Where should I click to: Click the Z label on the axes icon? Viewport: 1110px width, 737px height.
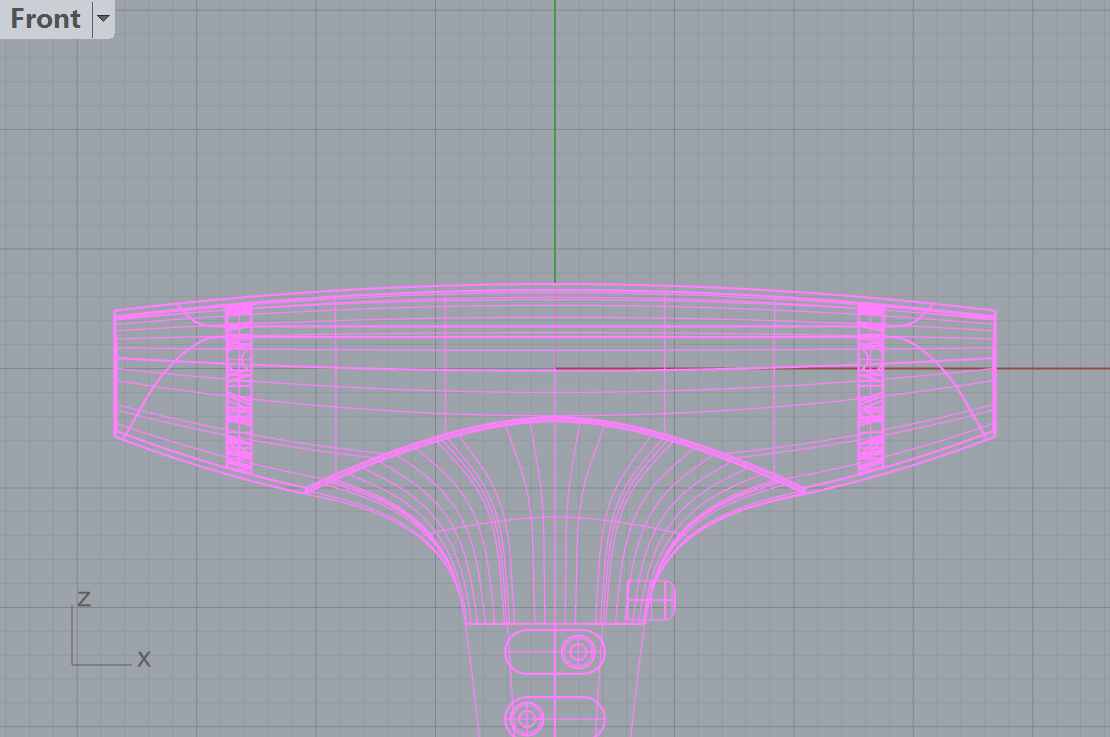click(x=84, y=598)
